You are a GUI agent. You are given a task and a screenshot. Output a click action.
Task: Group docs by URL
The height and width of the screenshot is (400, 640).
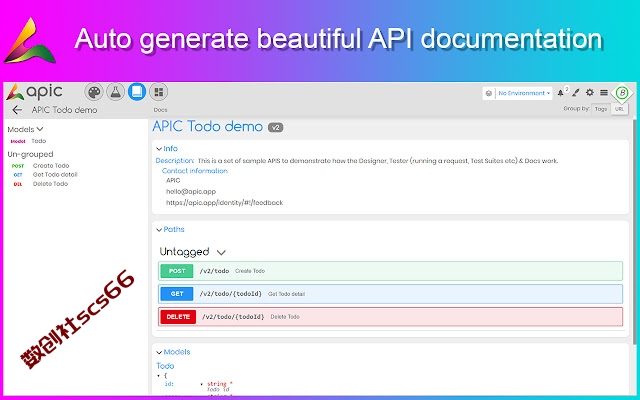[x=619, y=109]
